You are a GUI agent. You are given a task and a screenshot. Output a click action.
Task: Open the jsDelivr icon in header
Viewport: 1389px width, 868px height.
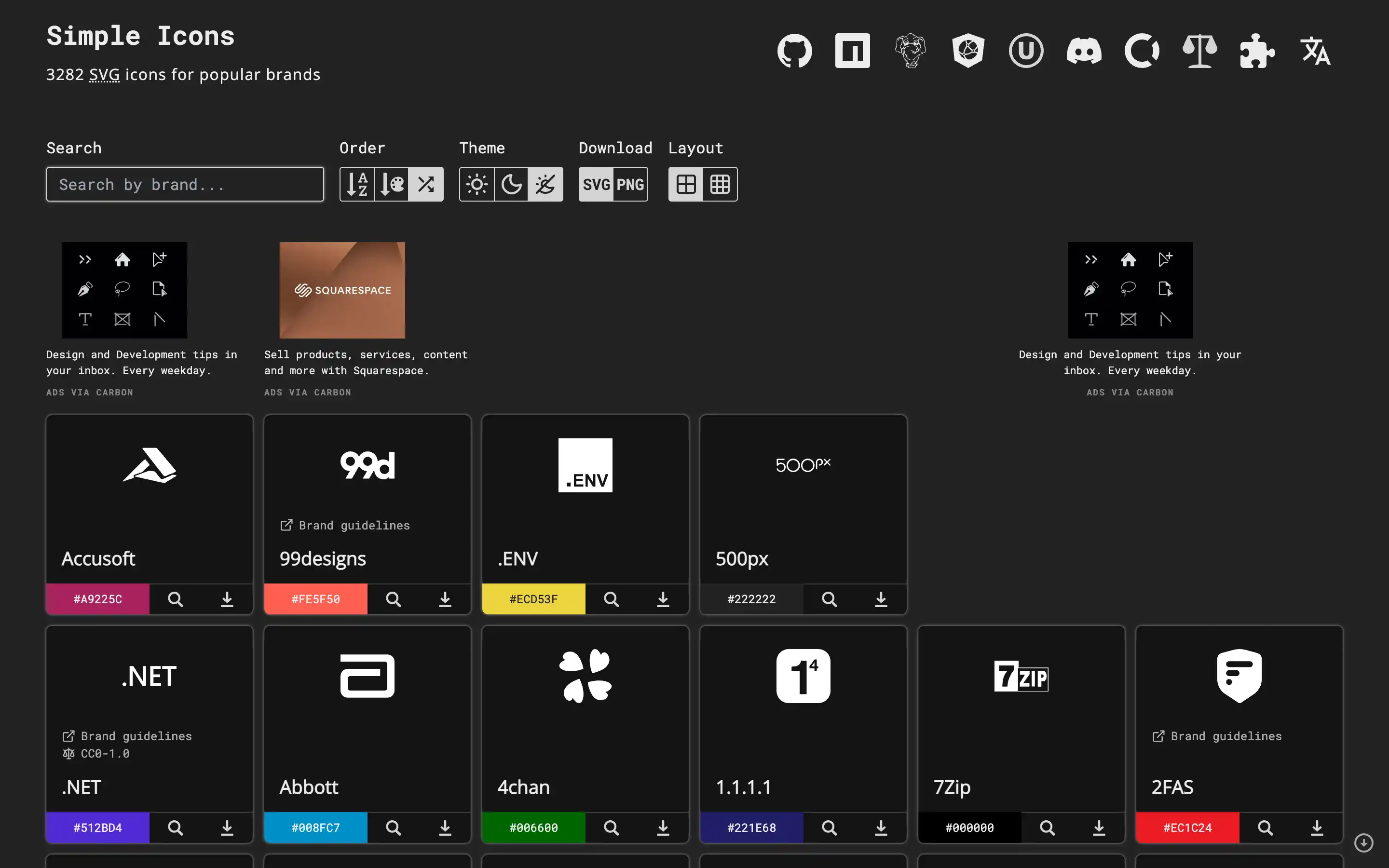968,51
